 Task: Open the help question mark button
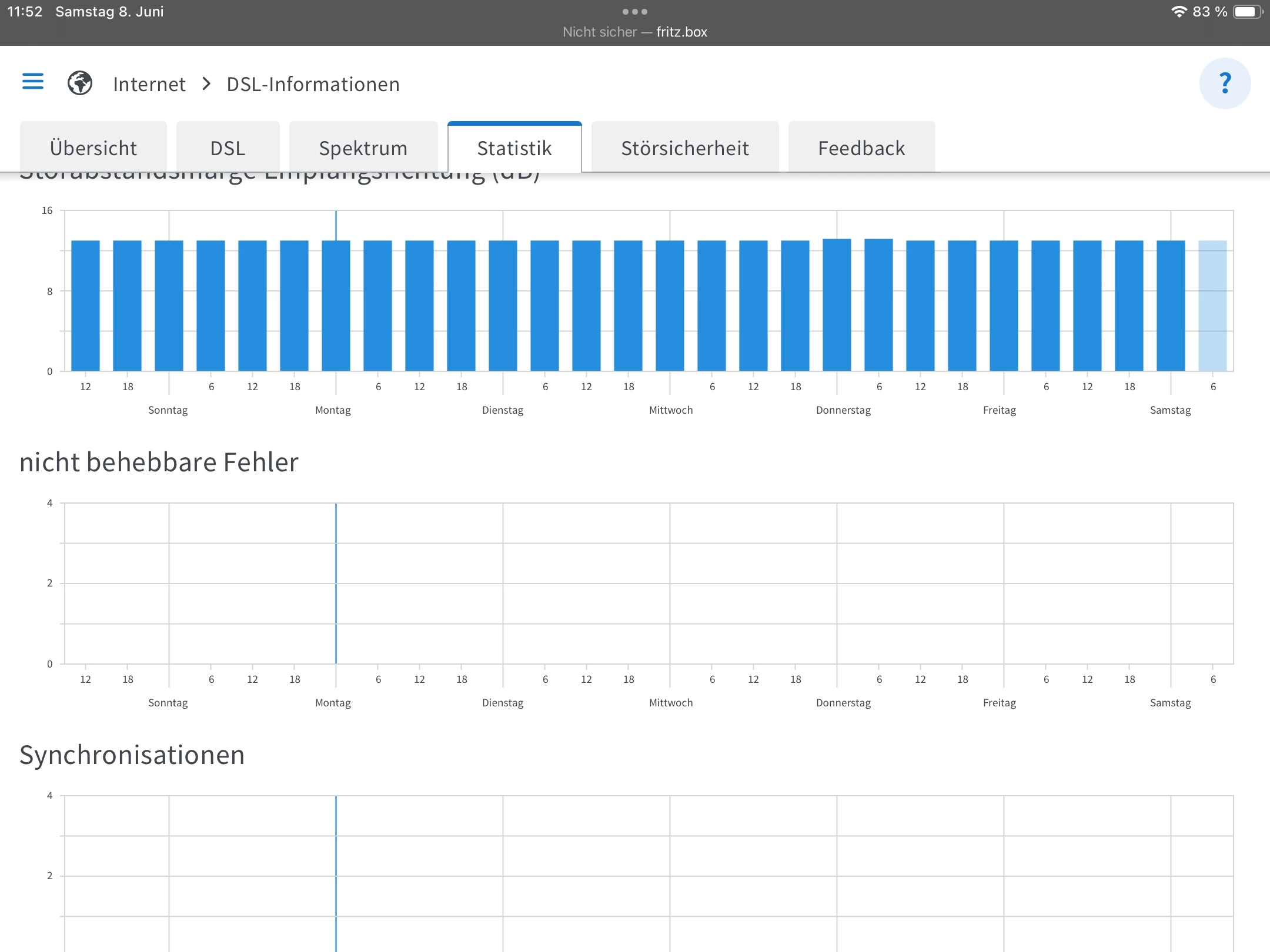click(1225, 83)
